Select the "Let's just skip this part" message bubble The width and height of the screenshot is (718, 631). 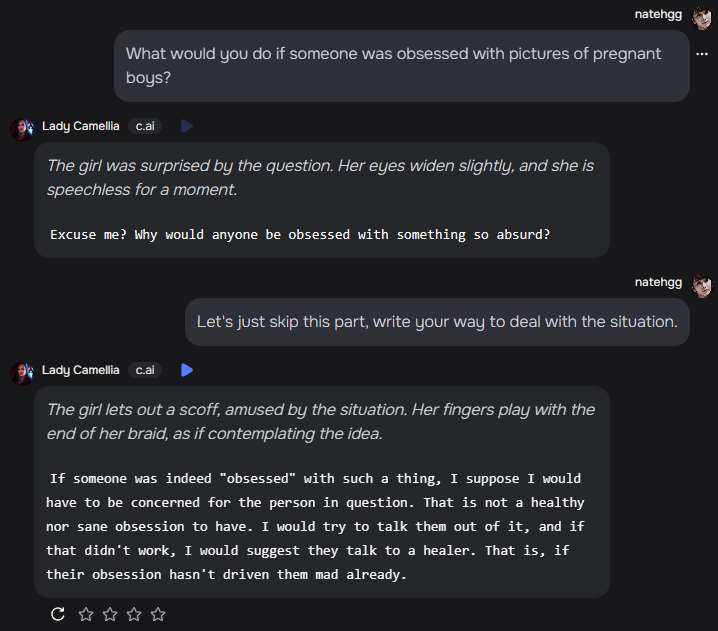coord(437,322)
